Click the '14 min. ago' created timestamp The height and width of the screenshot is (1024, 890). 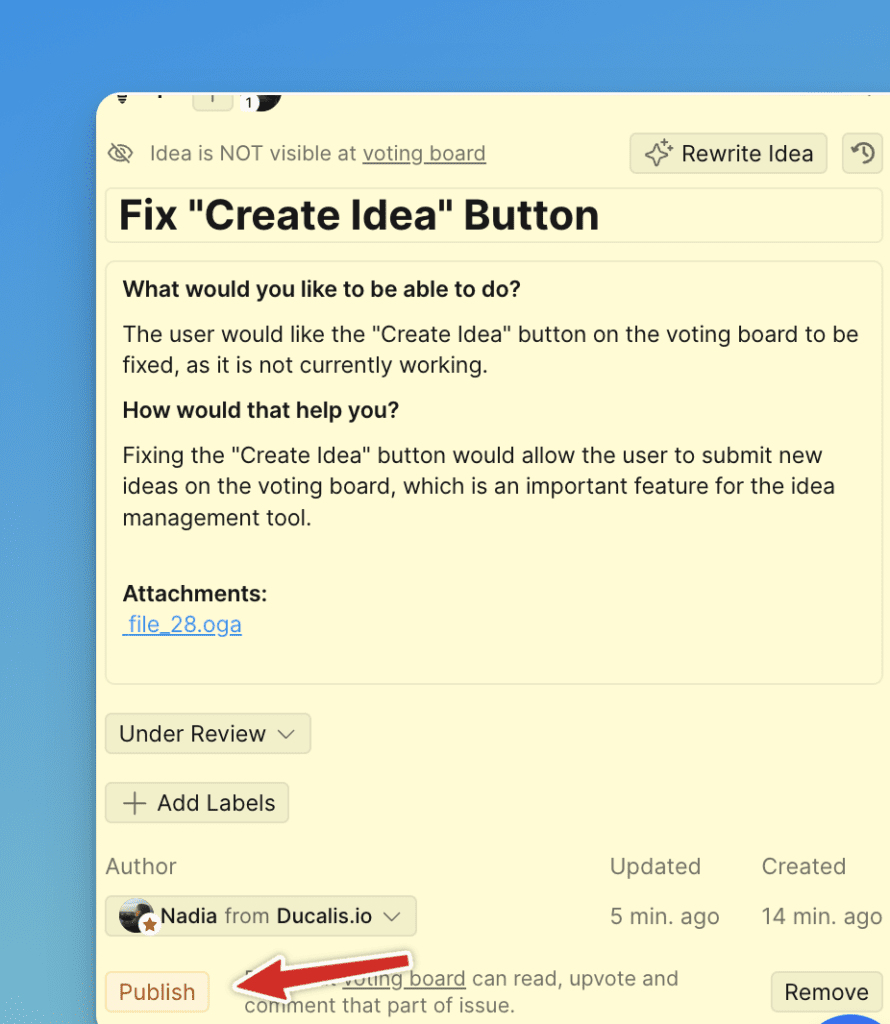coord(821,916)
